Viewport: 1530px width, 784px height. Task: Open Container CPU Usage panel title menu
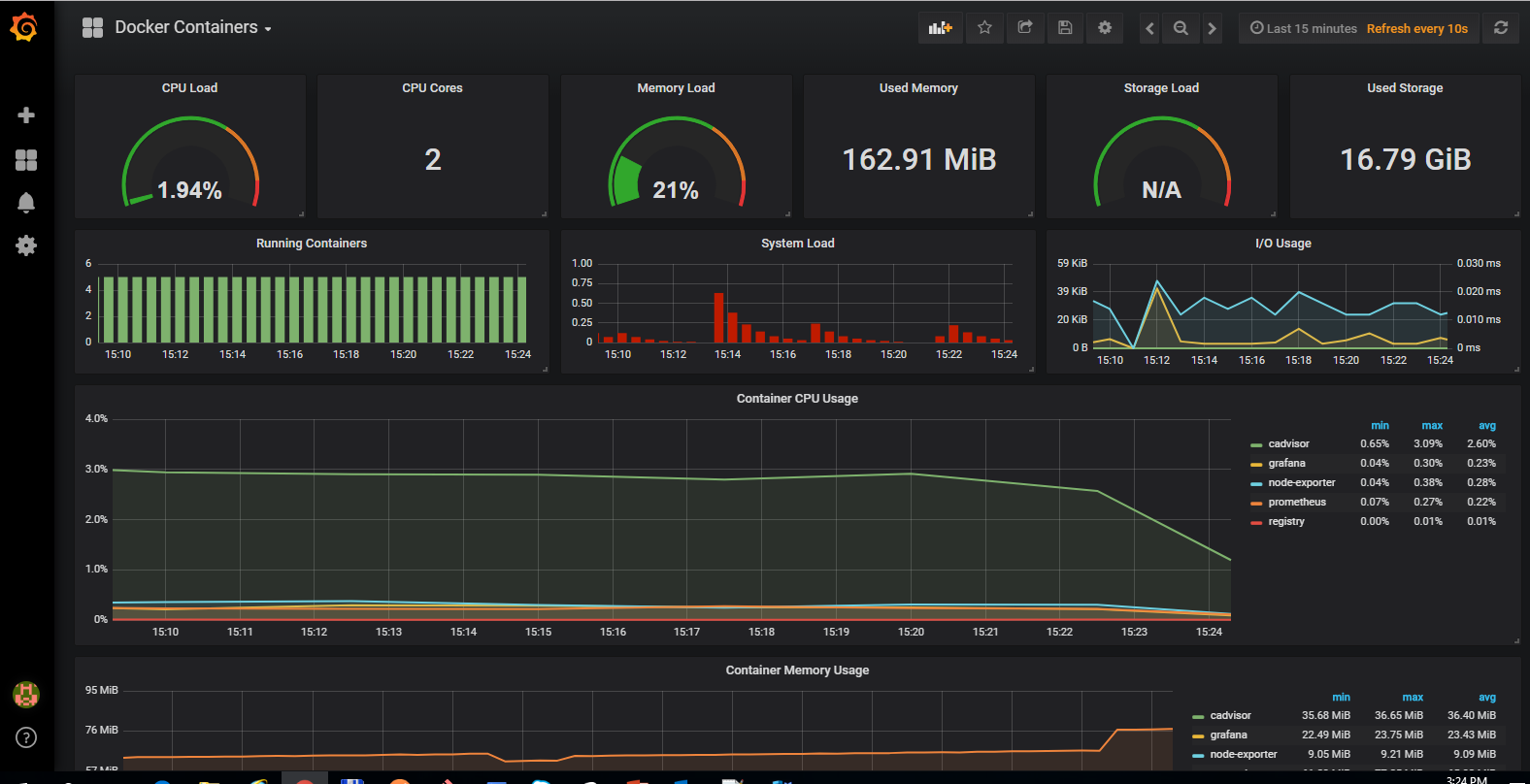click(797, 399)
